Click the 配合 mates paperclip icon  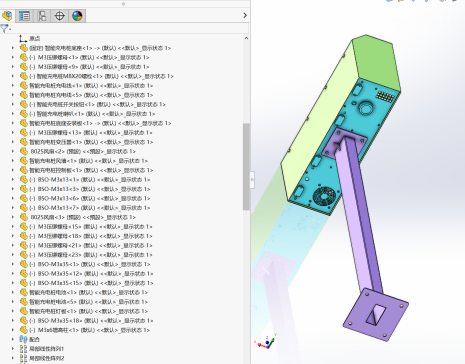(23, 339)
